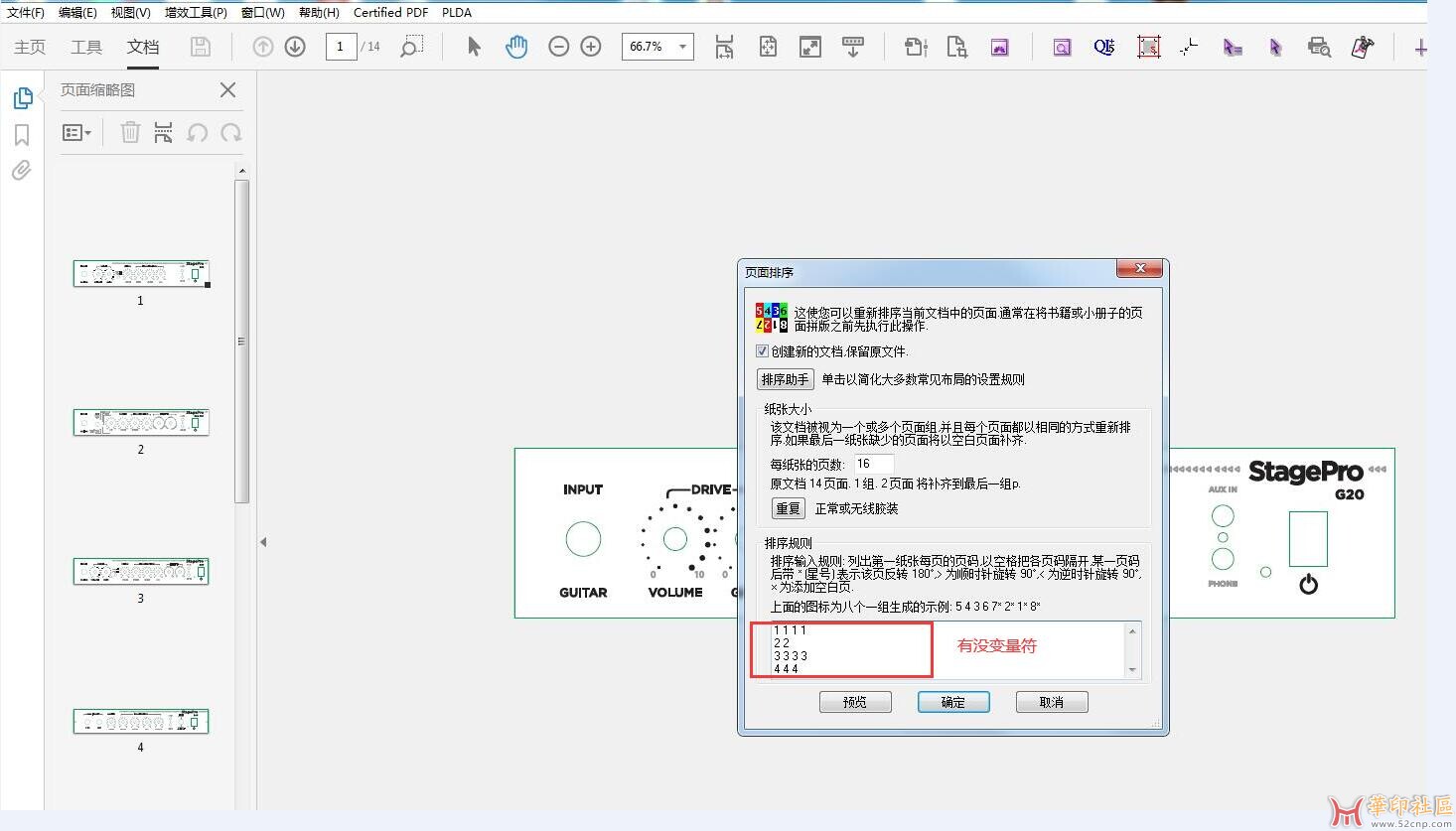The image size is (1456, 831).
Task: Open thumbnails panel options dropdown
Action: [76, 132]
